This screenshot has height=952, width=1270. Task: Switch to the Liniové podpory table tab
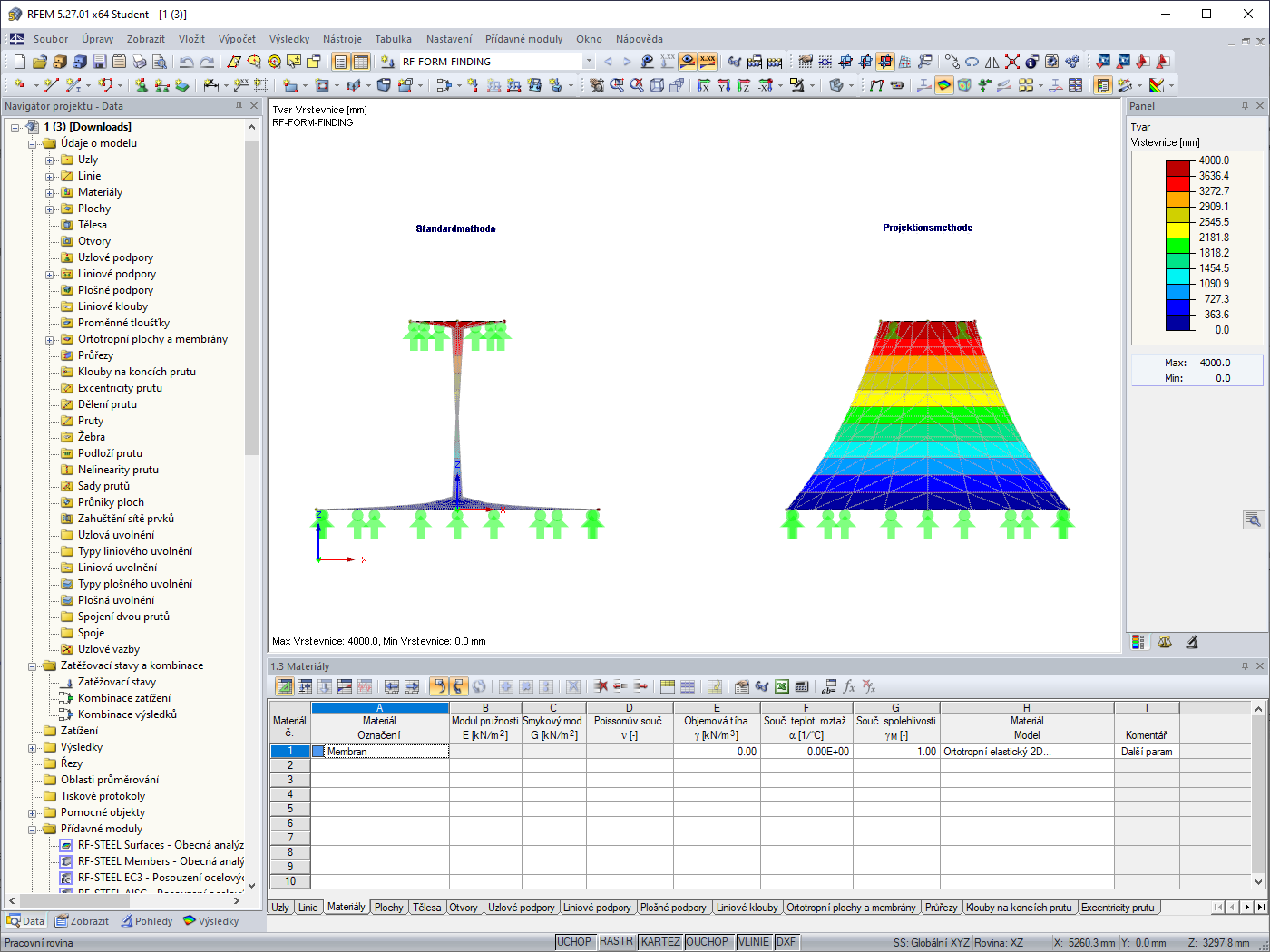(597, 908)
